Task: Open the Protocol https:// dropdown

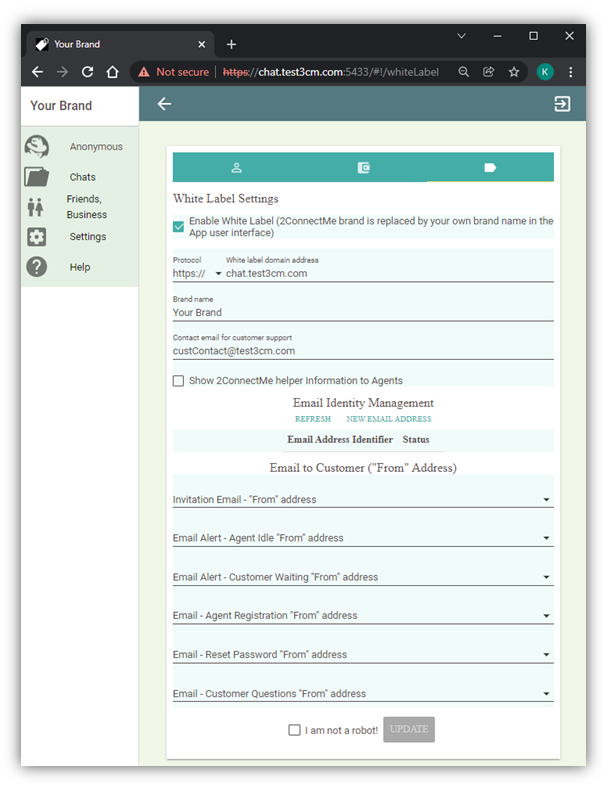Action: 197,273
